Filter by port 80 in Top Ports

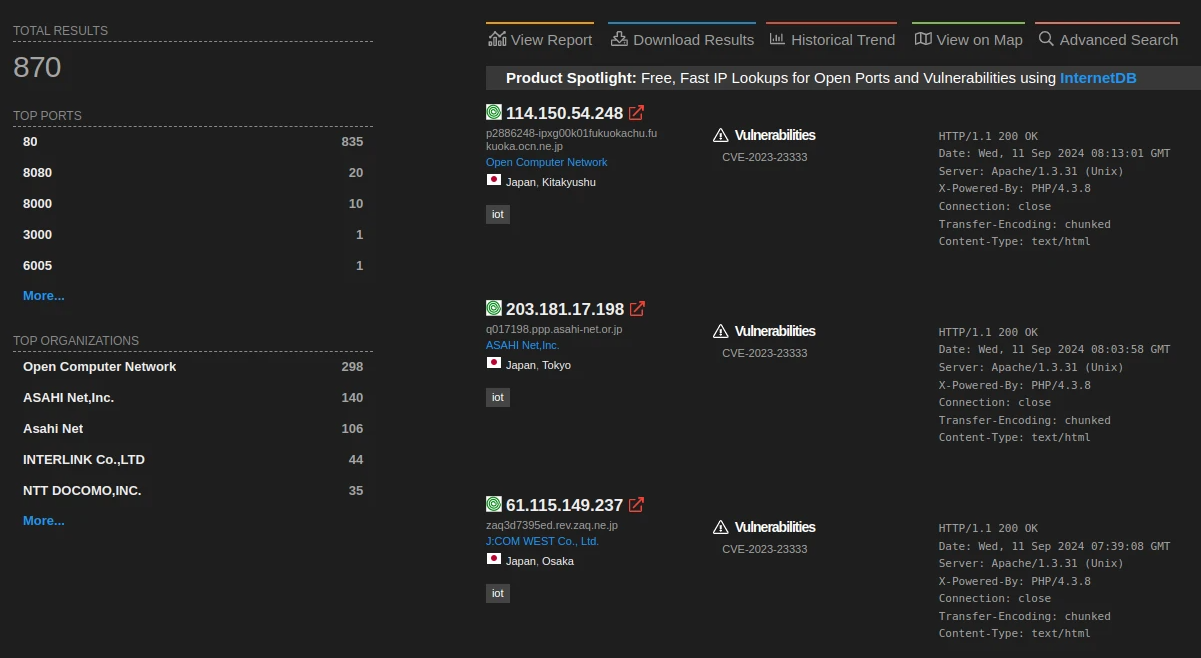tap(193, 142)
